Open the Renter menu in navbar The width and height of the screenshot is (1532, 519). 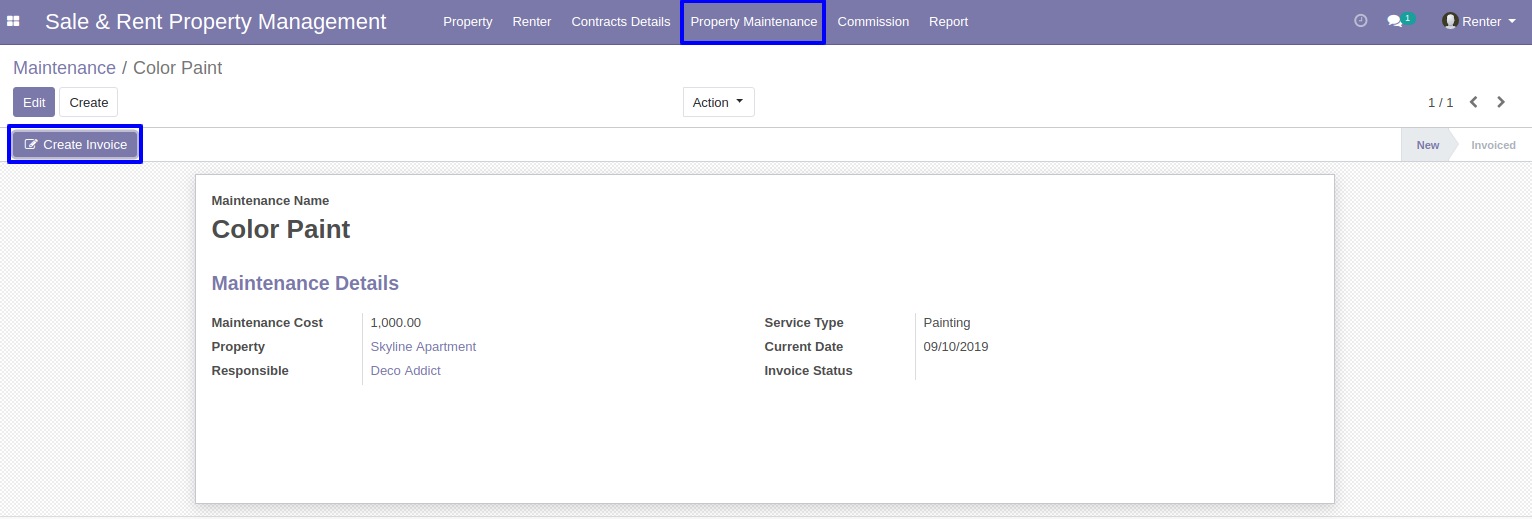[532, 22]
